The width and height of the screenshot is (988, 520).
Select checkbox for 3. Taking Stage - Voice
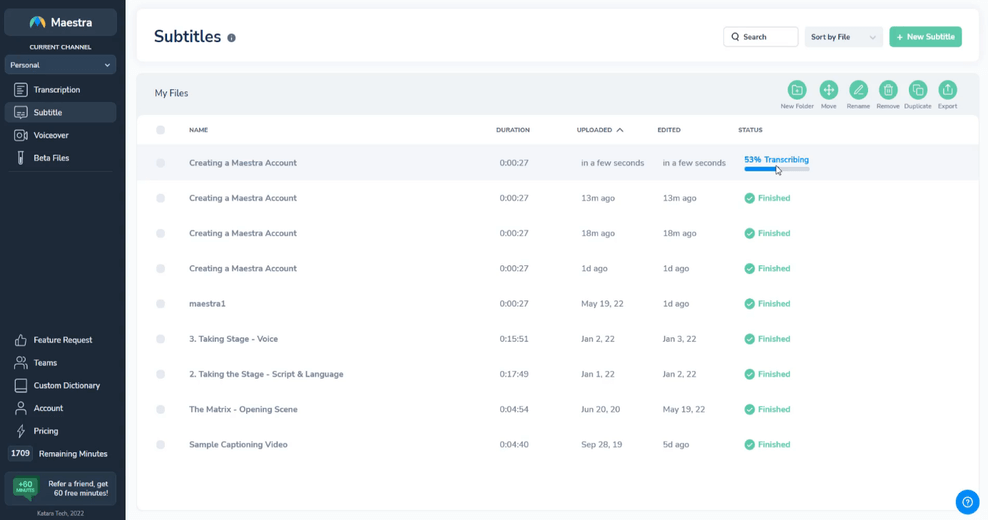click(161, 339)
